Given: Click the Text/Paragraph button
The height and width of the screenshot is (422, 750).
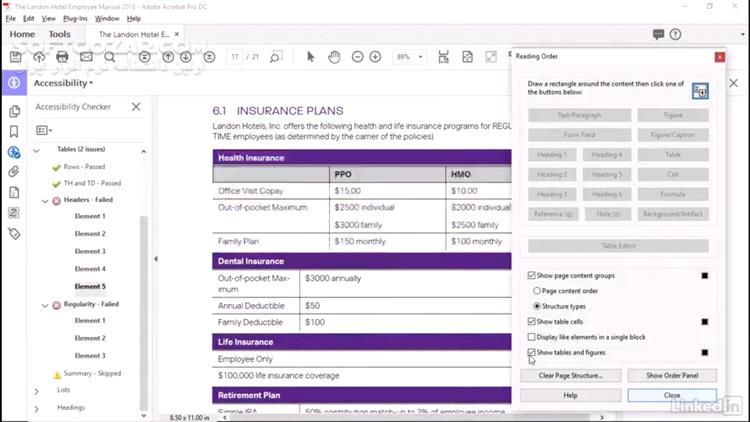Looking at the screenshot, I should [x=579, y=115].
